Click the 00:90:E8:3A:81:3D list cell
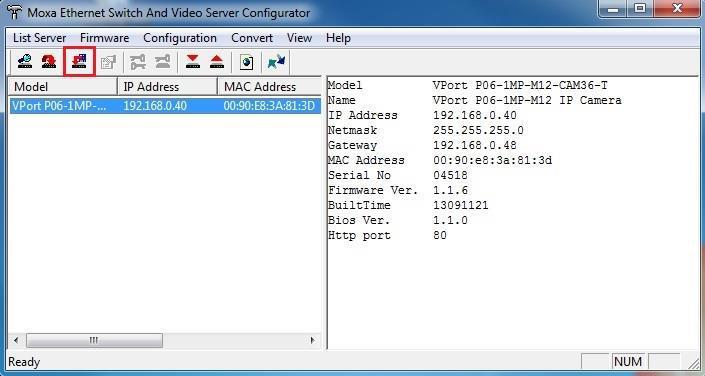Screen dimensions: 705x376 click(x=269, y=106)
